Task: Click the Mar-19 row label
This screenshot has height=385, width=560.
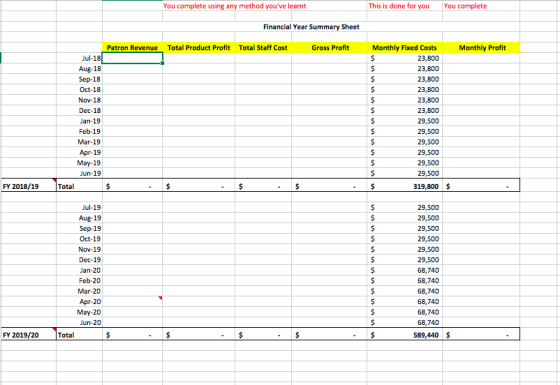Action: point(89,142)
